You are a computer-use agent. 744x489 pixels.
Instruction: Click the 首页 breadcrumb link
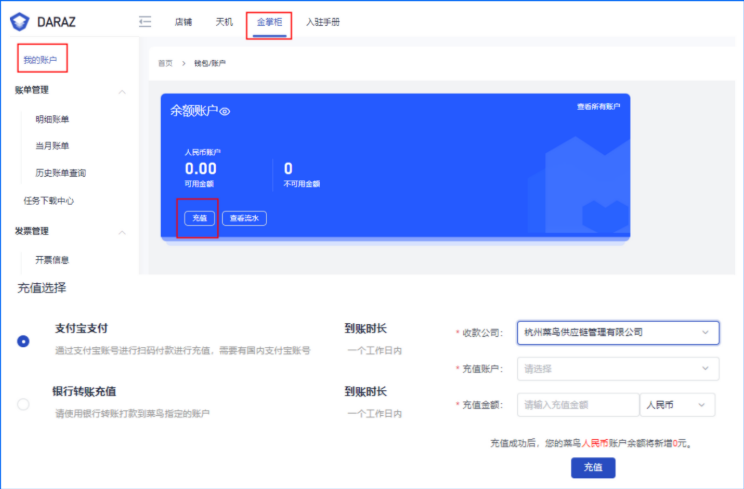click(x=165, y=63)
